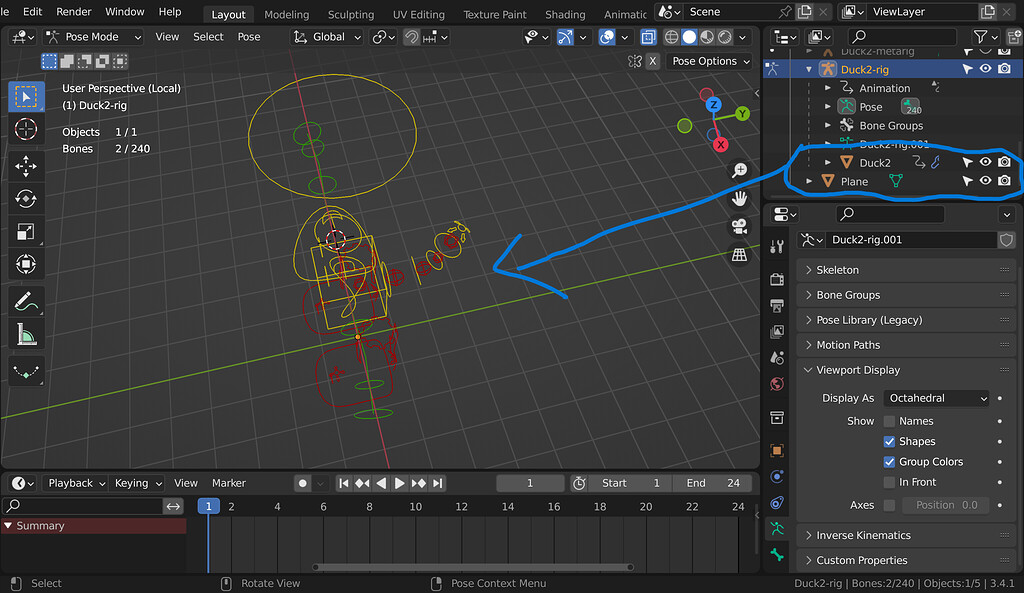Switch to the Sculpting workspace tab
Screen dimensions: 1024x593
point(350,14)
